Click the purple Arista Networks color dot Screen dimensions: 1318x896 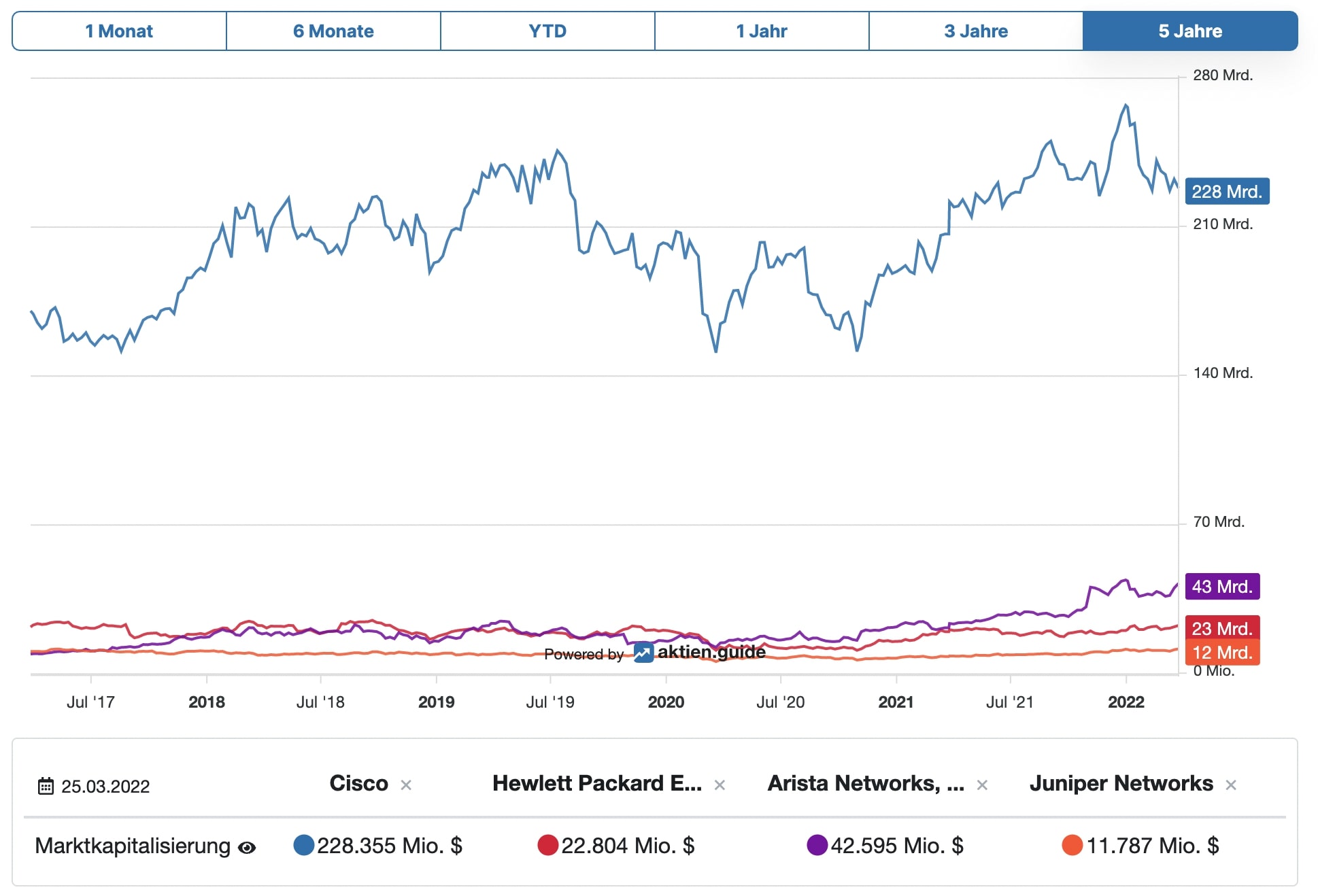pyautogui.click(x=817, y=845)
